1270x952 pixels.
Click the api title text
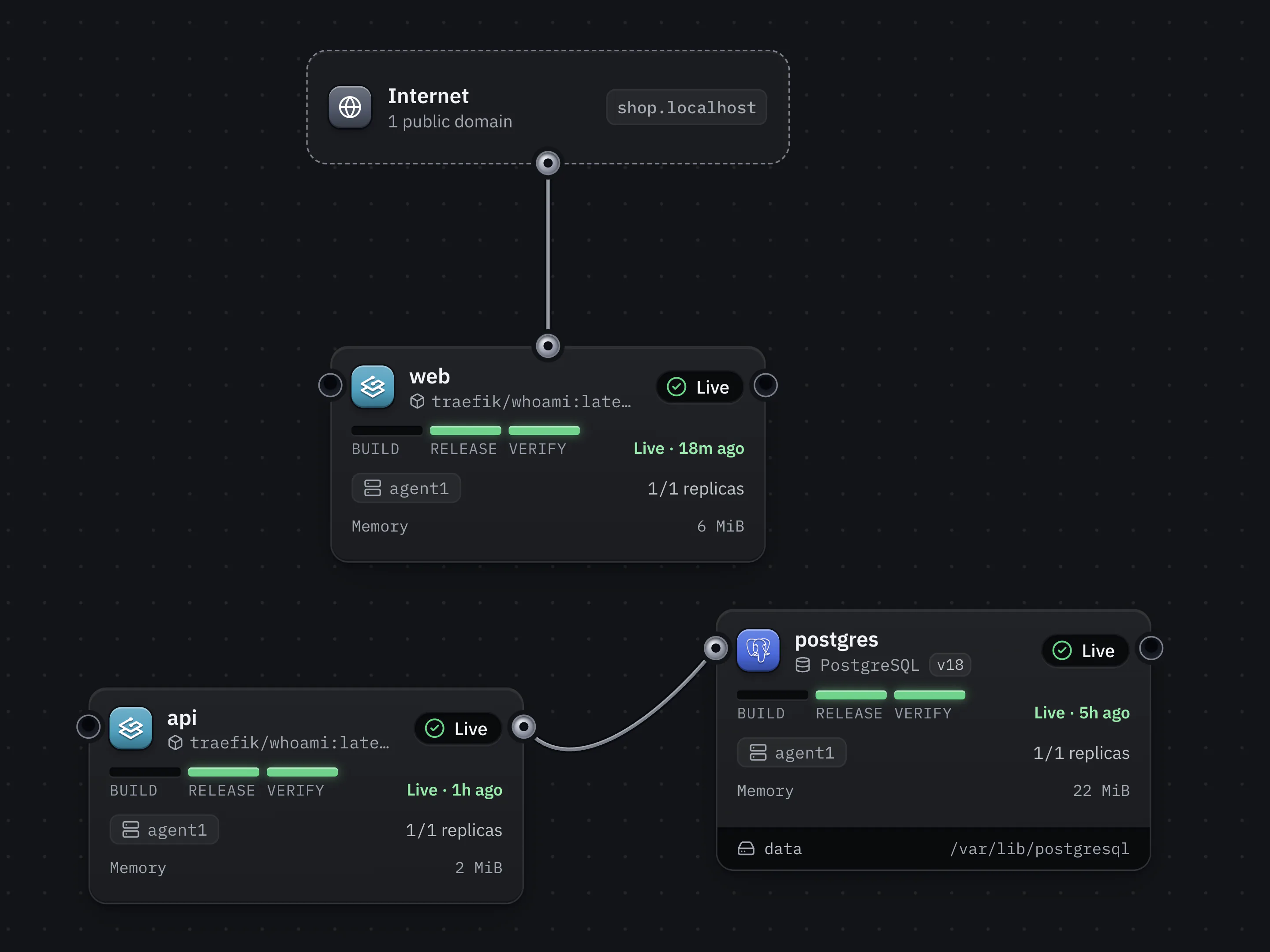pos(182,718)
